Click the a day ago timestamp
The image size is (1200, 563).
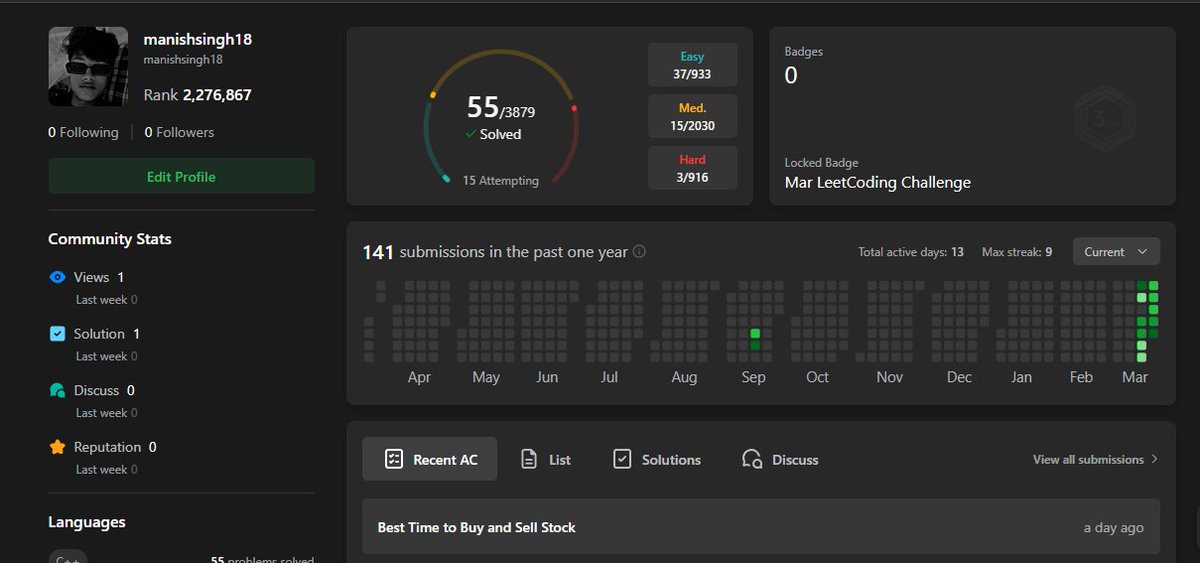[1113, 527]
